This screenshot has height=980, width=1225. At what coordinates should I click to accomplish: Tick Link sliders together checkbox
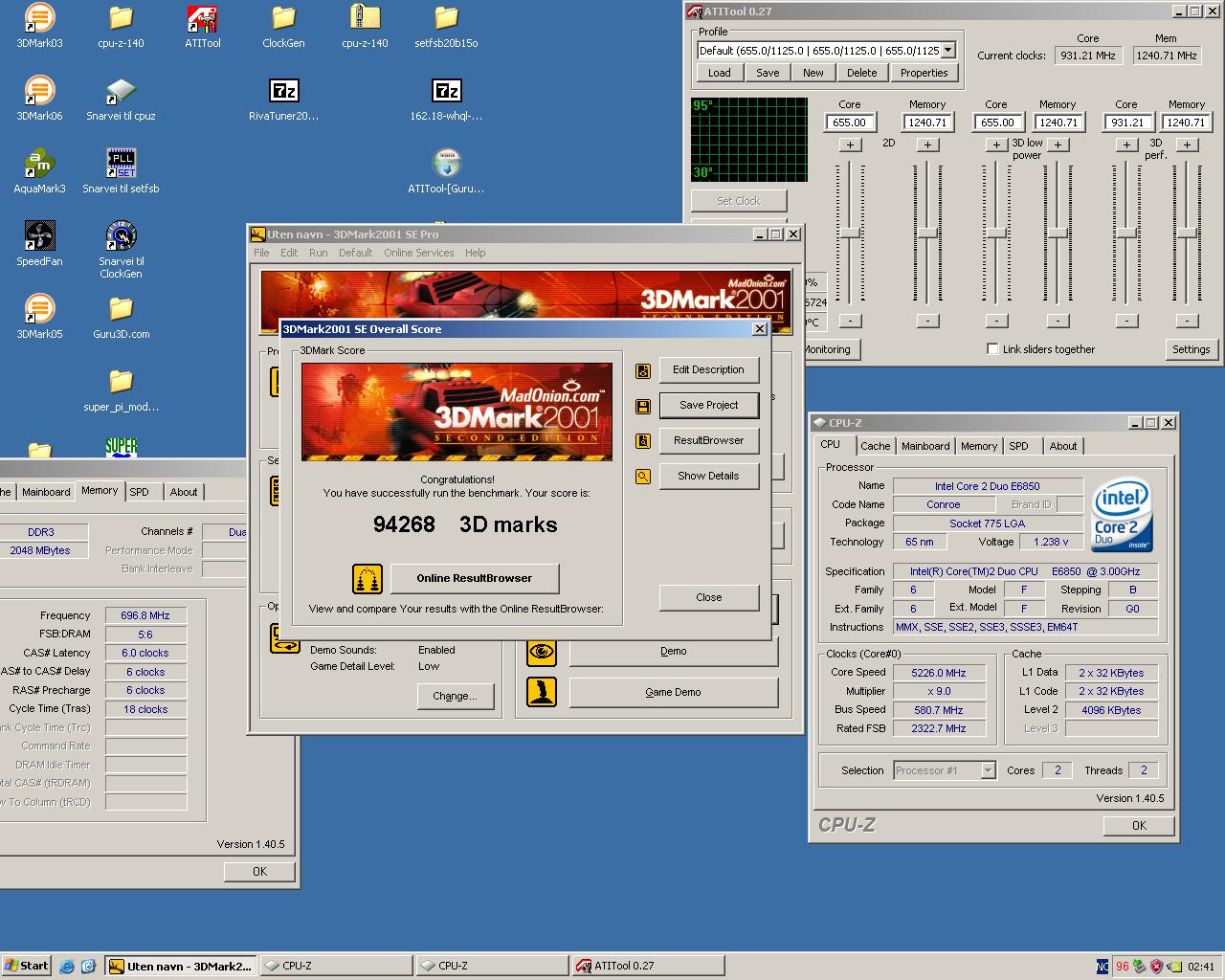[x=992, y=349]
